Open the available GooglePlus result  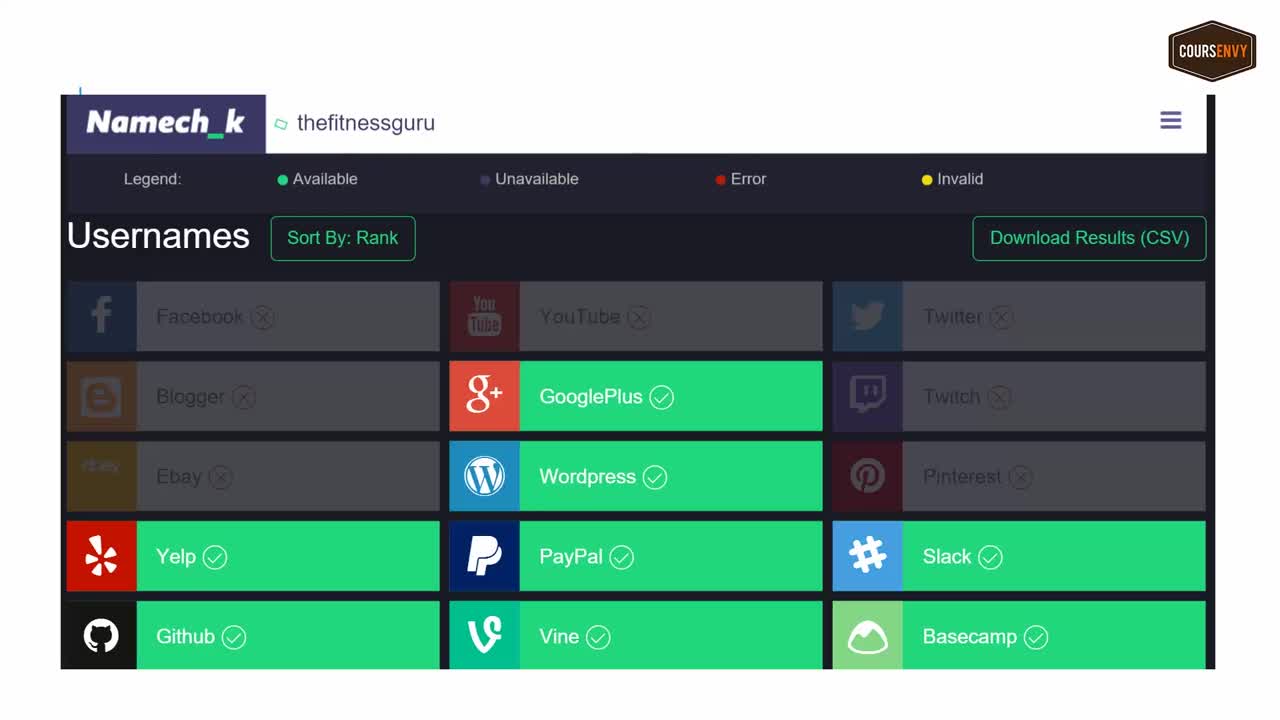636,396
